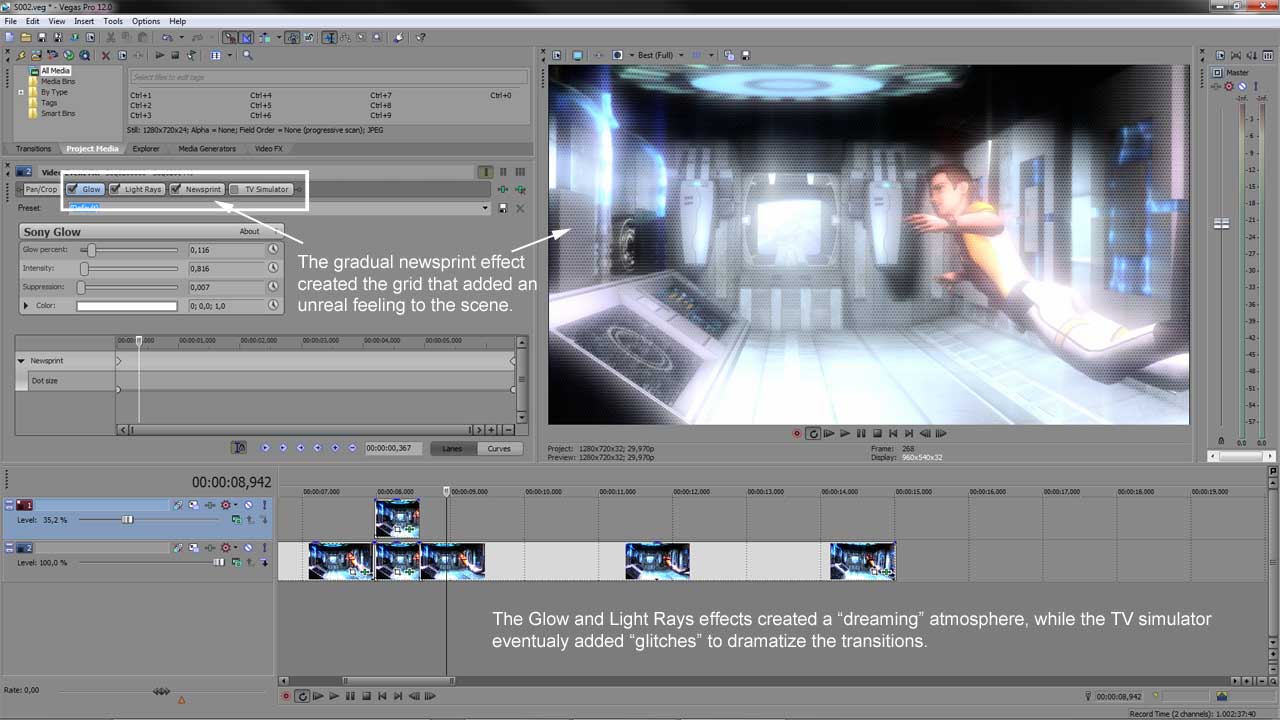The height and width of the screenshot is (720, 1280).
Task: Expand the By Type media folder
Action: tap(21, 92)
